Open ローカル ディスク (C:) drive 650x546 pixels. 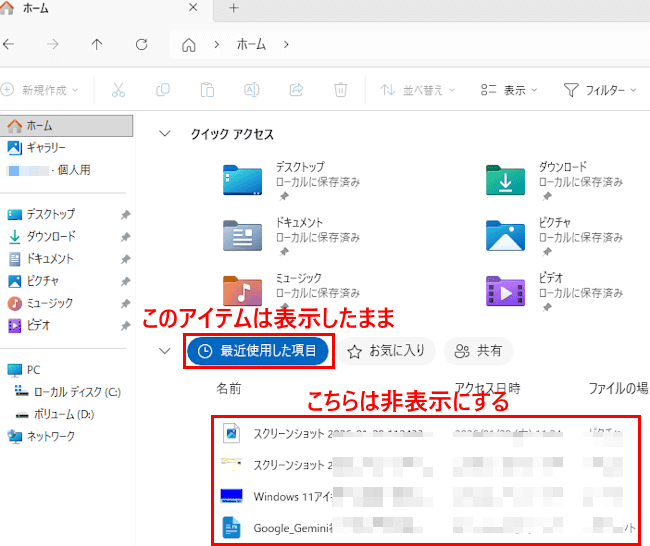[68, 392]
